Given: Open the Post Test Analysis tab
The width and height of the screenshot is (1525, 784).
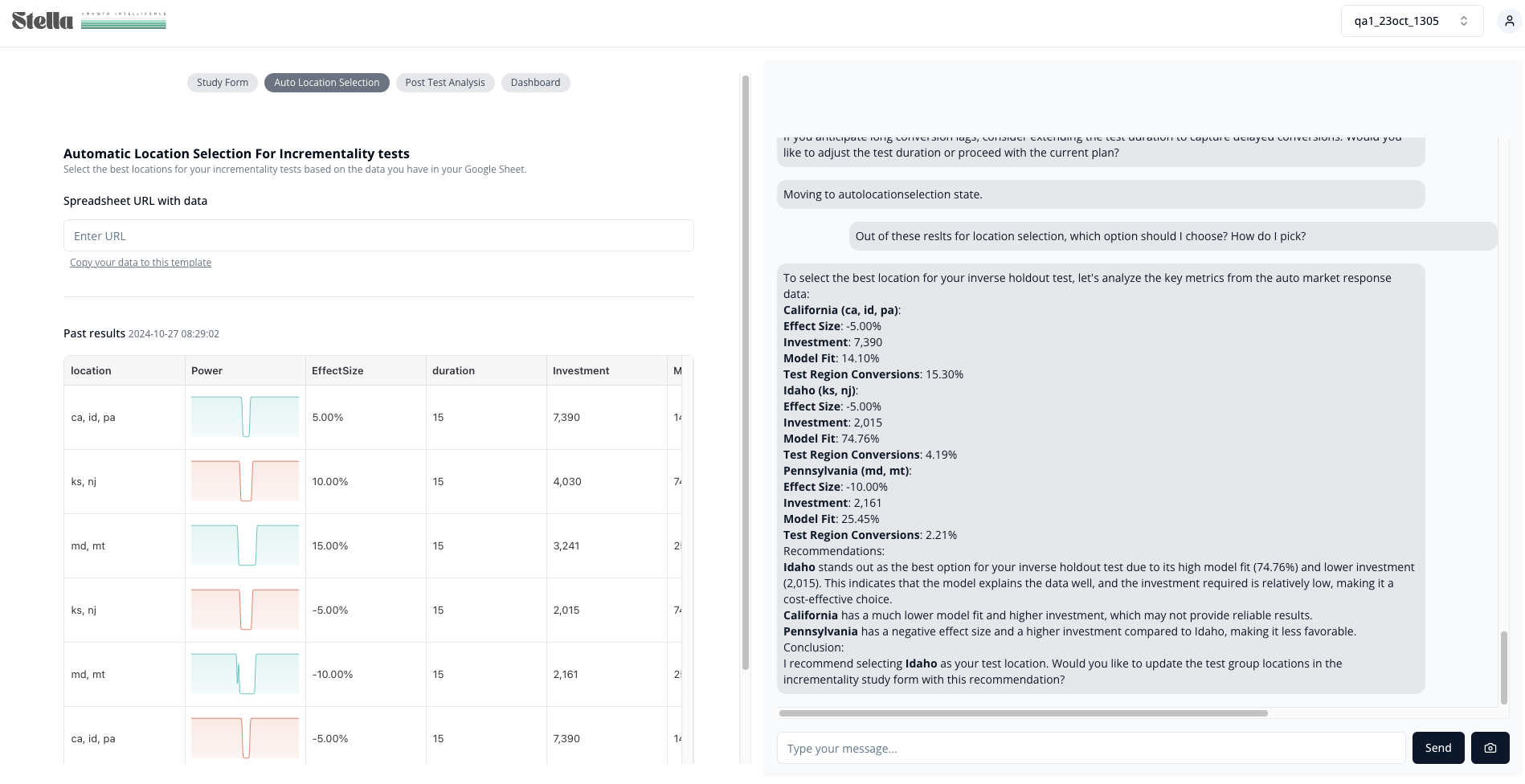Looking at the screenshot, I should pos(445,83).
